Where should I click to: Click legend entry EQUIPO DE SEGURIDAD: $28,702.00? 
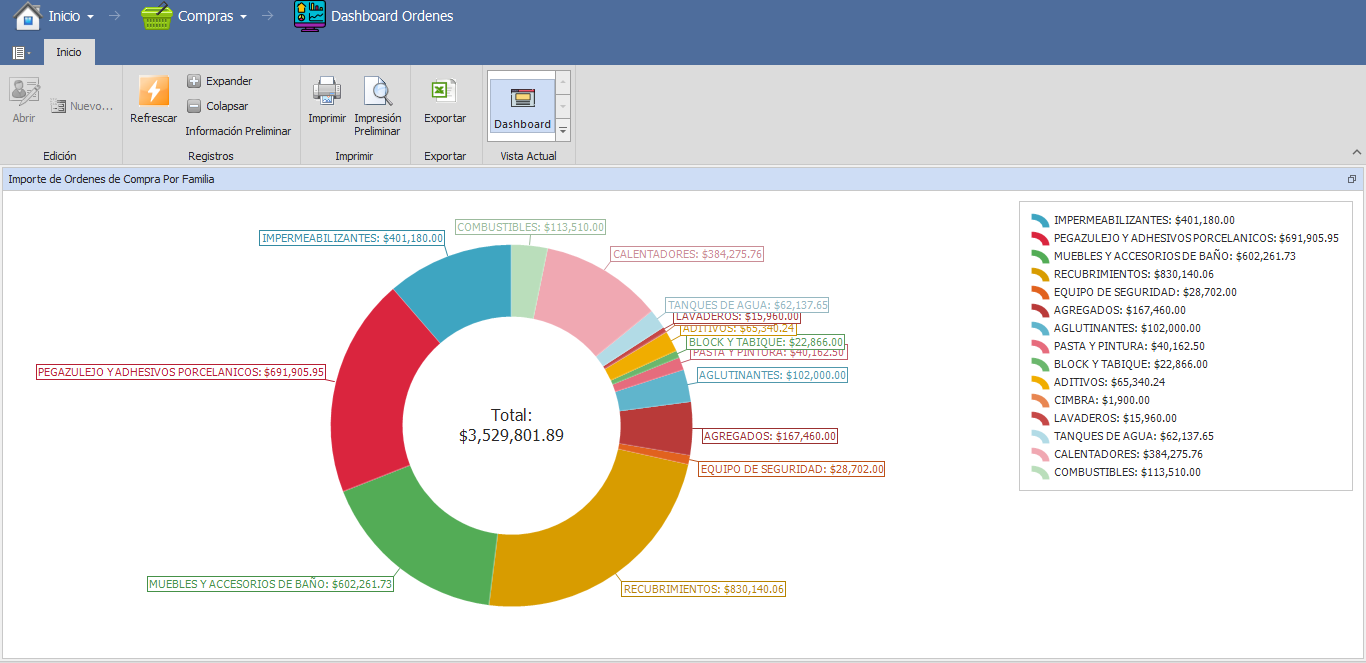coord(1145,292)
